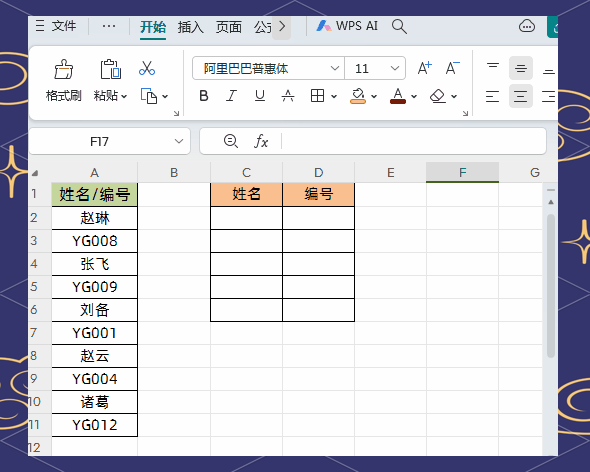Expand the copy options dropdown arrow
The image size is (590, 472).
coord(165,97)
